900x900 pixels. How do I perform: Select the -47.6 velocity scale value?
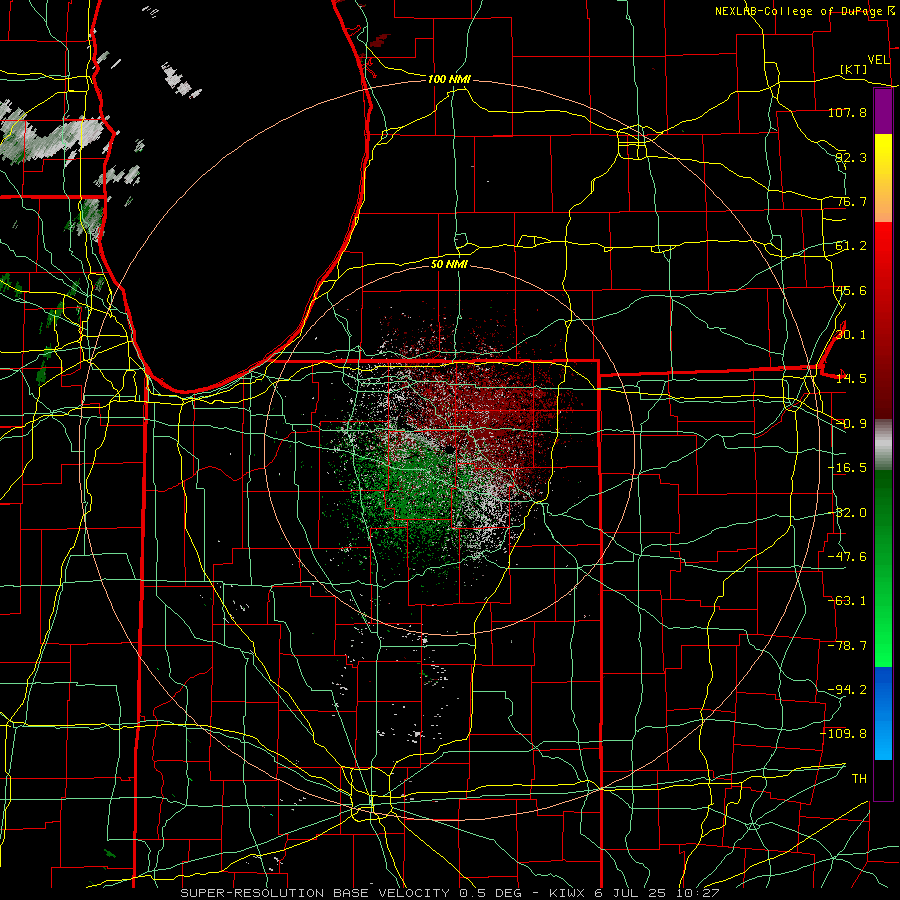[847, 557]
